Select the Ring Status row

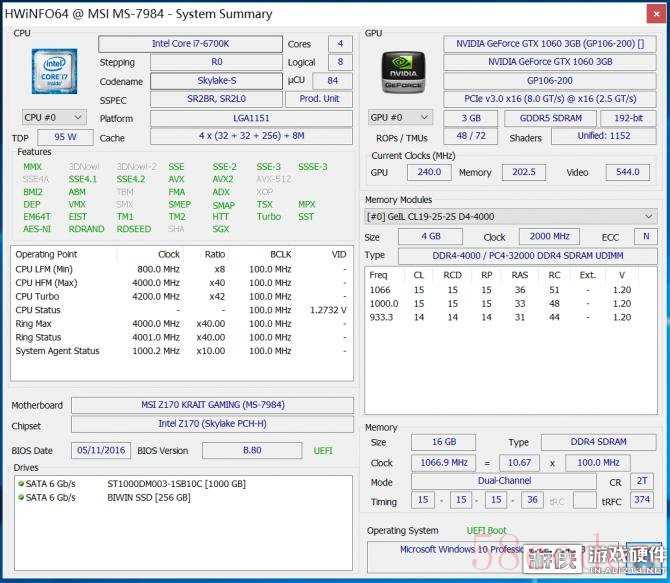pos(182,338)
